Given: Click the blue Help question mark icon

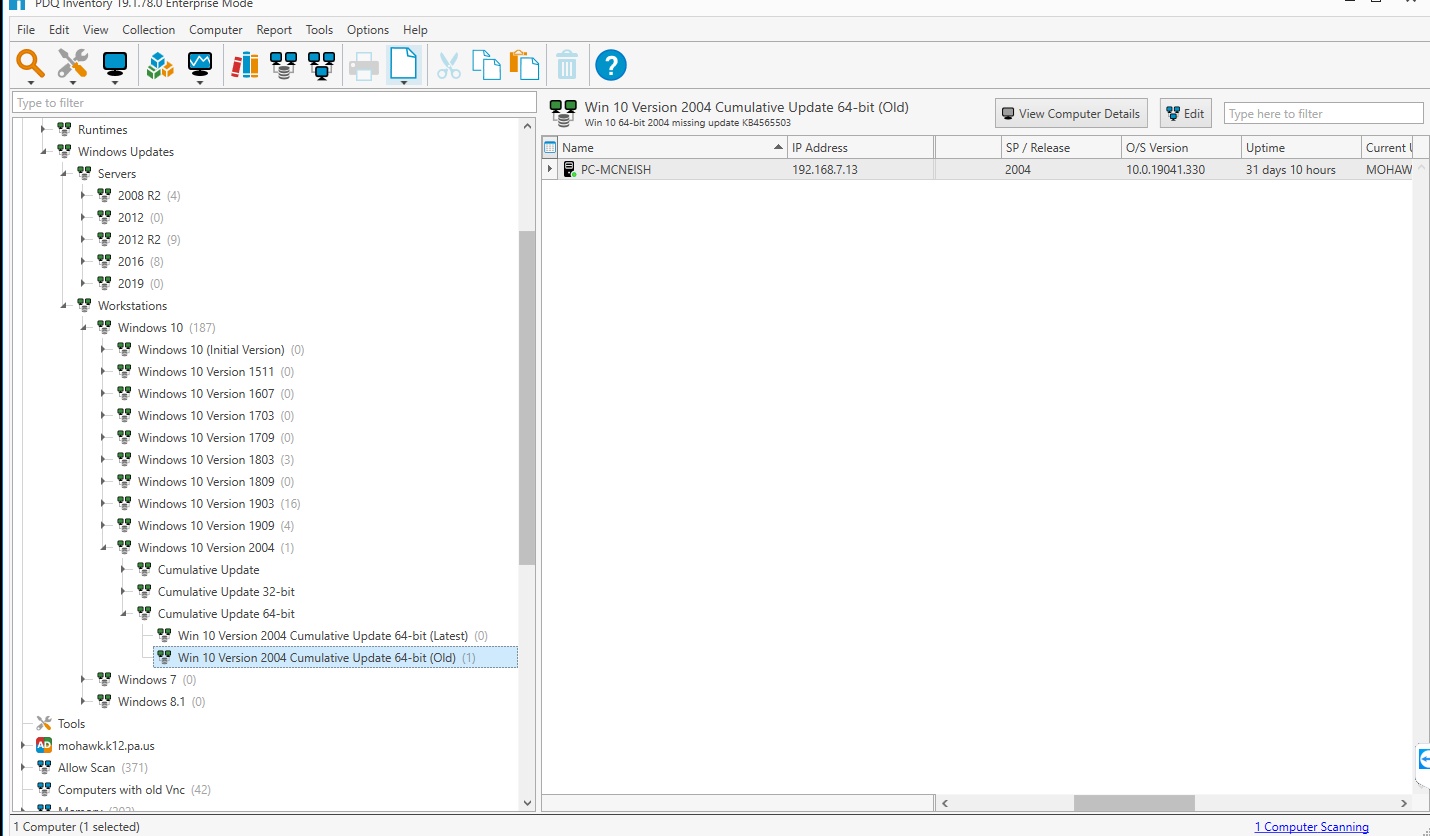Looking at the screenshot, I should tap(610, 66).
